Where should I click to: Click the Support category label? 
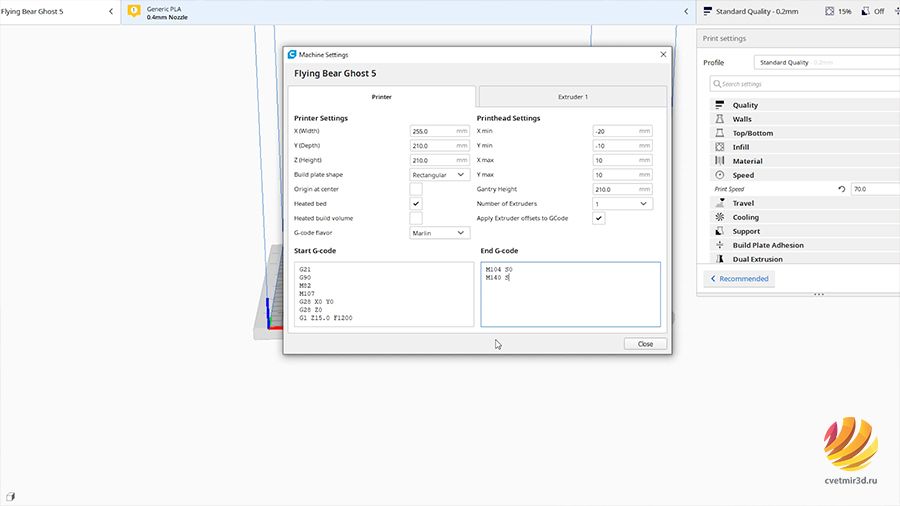(x=746, y=231)
